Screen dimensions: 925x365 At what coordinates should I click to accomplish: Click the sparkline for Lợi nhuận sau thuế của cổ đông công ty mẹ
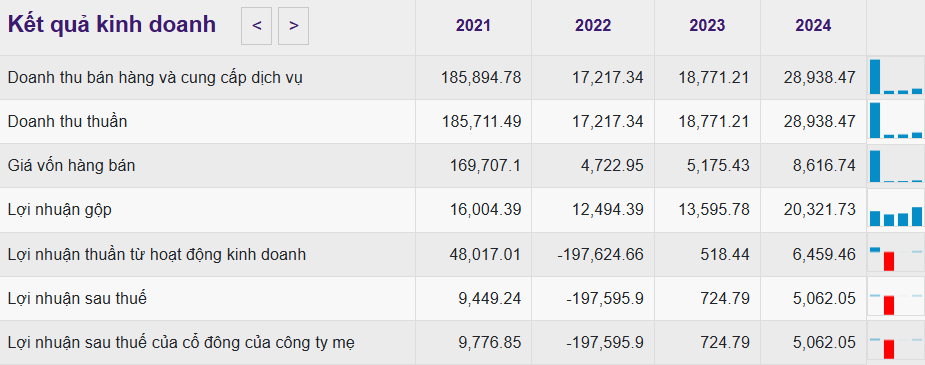pos(896,343)
